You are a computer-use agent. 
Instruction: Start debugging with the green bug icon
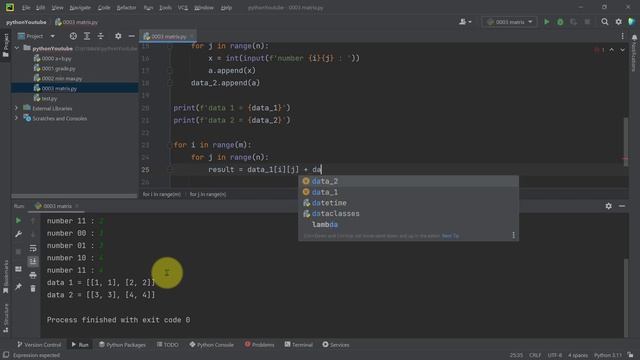[560, 22]
